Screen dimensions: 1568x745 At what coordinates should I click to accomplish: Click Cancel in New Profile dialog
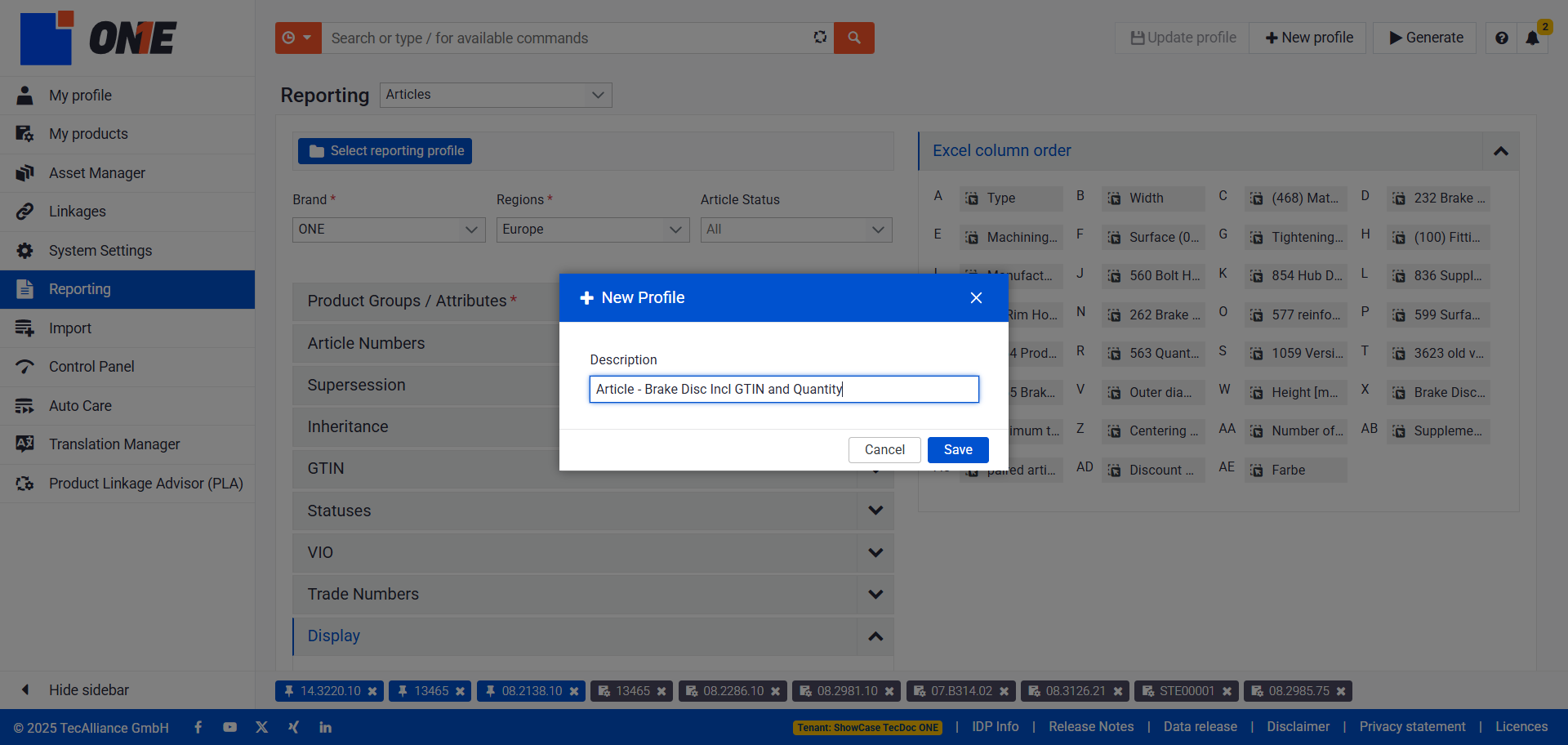(x=884, y=450)
